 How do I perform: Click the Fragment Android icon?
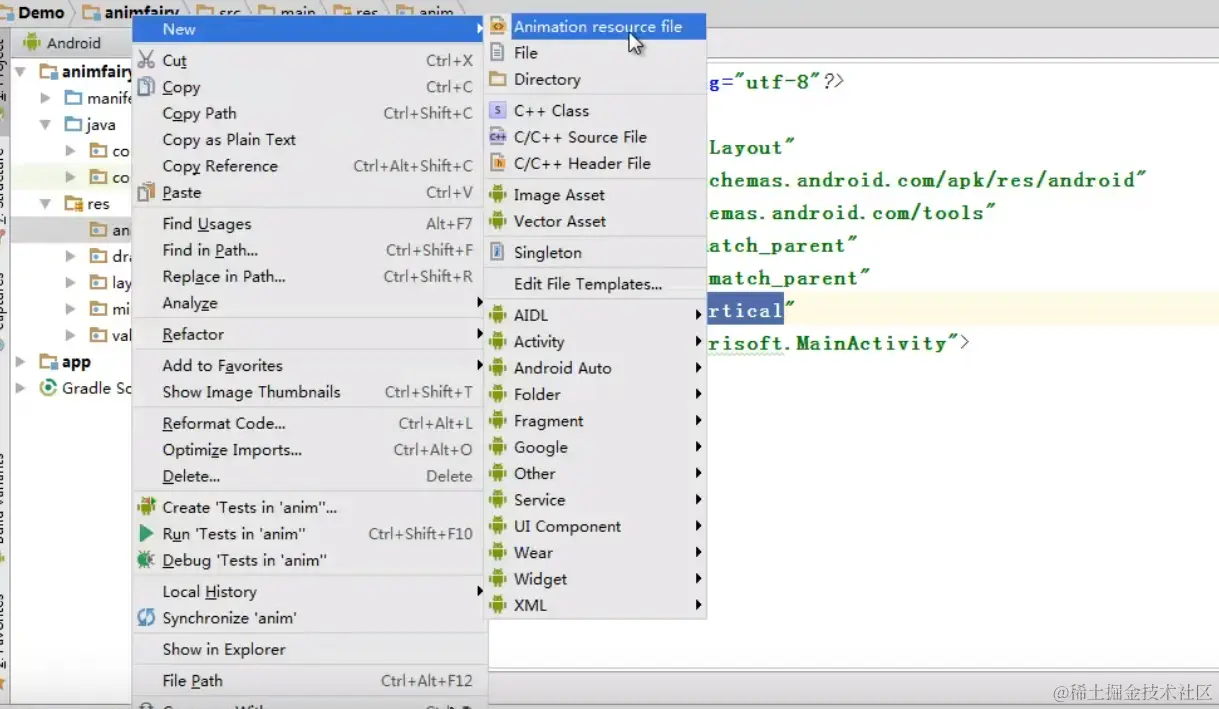click(498, 421)
